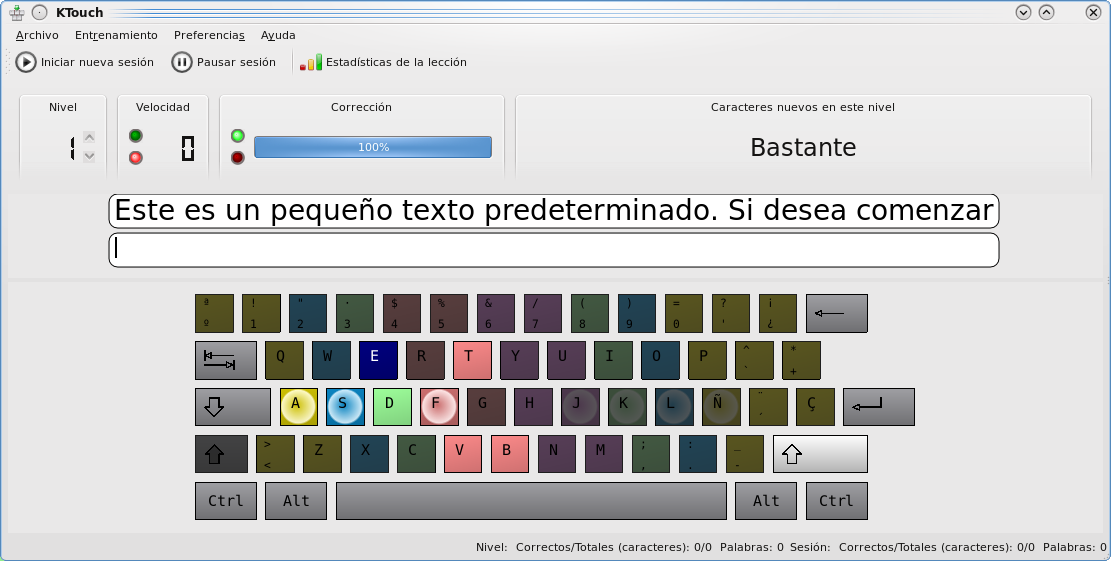The width and height of the screenshot is (1111, 561).
Task: Click the I key
Action: click(x=613, y=360)
